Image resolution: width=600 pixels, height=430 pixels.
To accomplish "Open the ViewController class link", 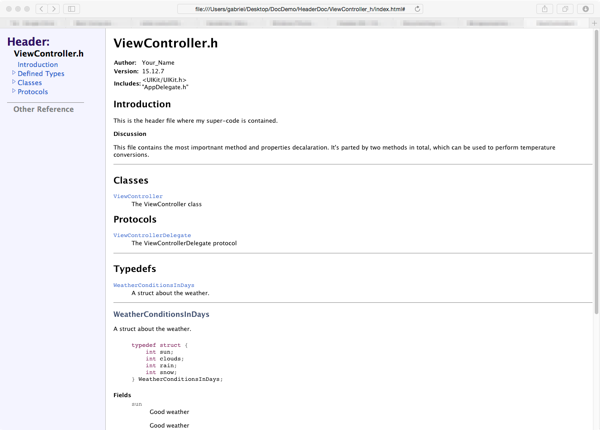I will click(138, 196).
